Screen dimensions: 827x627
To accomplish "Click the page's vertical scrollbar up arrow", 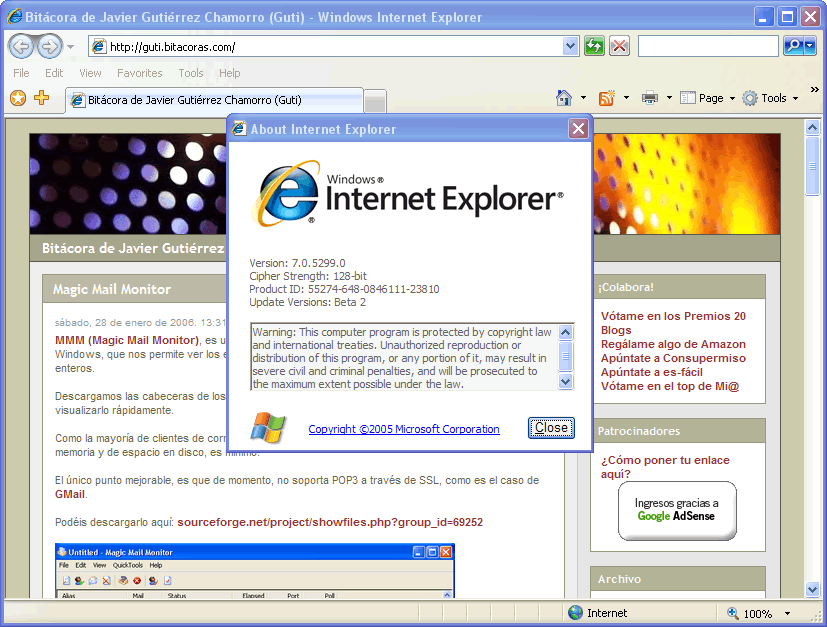I will coord(812,128).
